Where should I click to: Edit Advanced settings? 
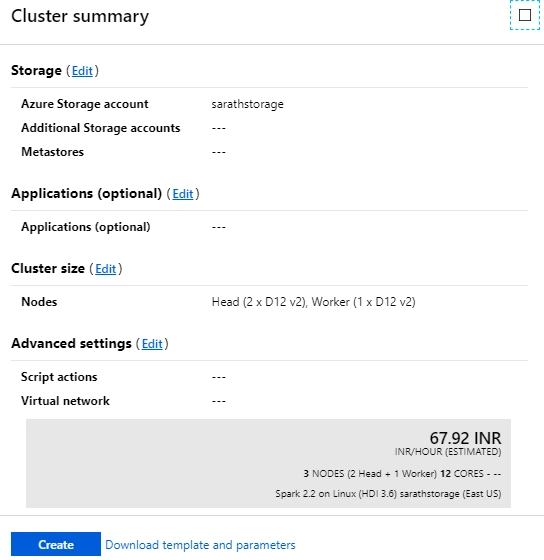coord(152,344)
